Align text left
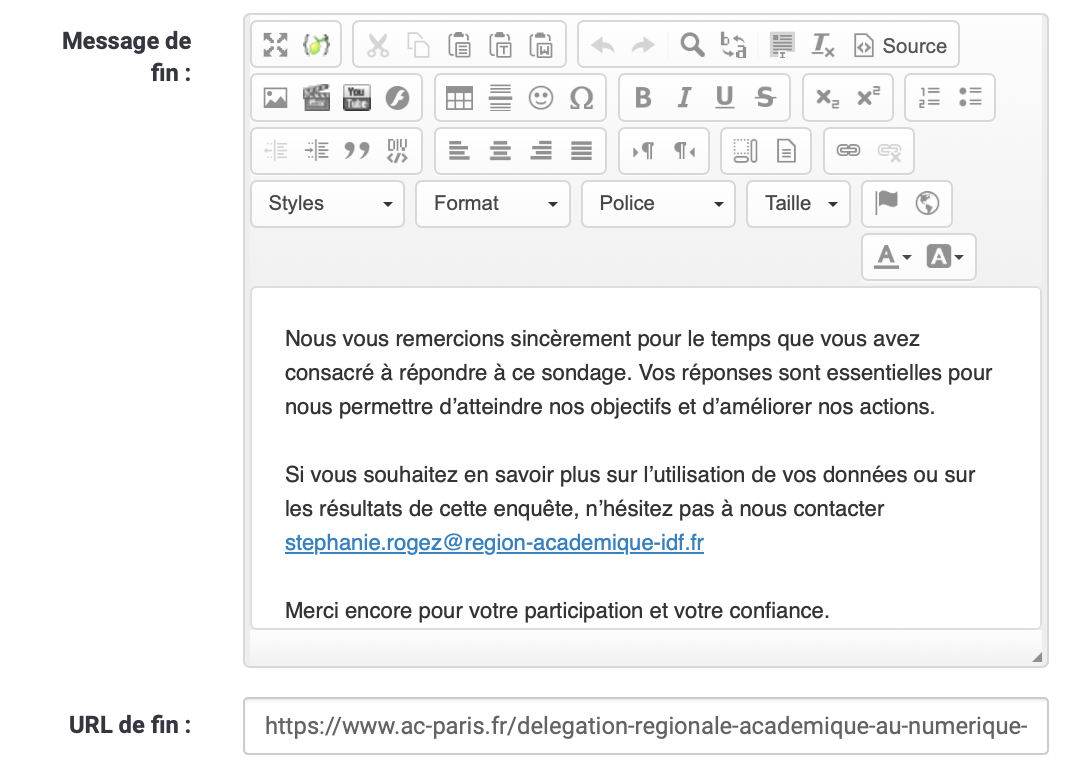Viewport: 1092px width, 774px height. 459,150
